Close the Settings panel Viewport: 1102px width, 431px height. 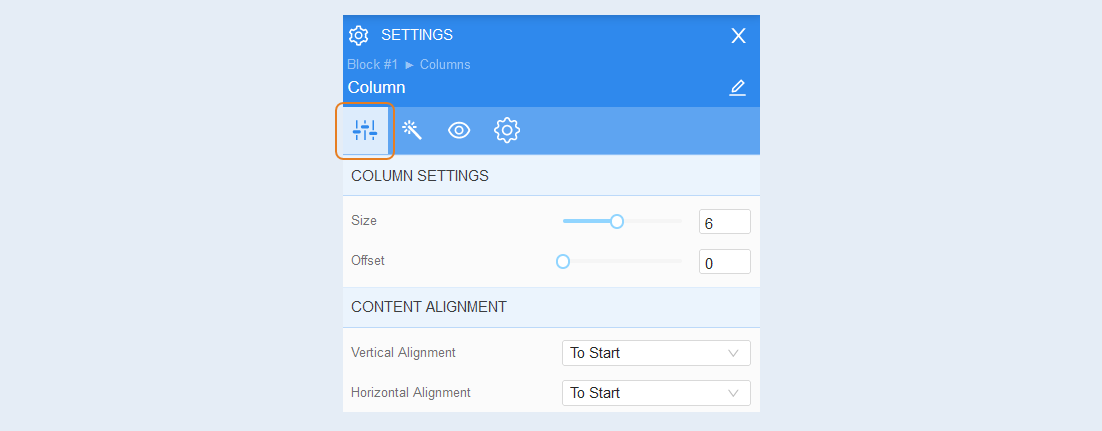pyautogui.click(x=738, y=36)
